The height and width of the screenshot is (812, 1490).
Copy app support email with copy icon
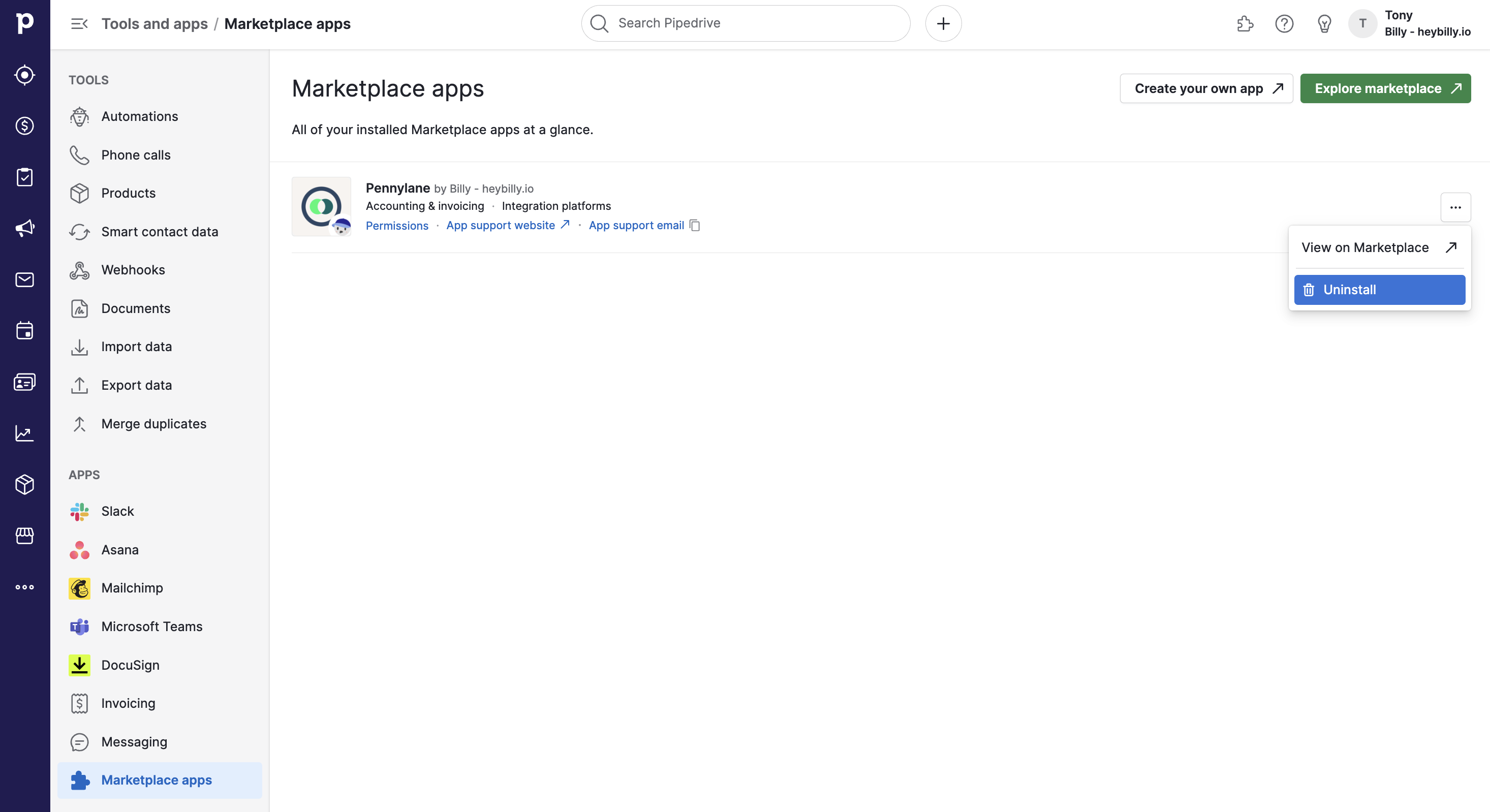(x=695, y=226)
